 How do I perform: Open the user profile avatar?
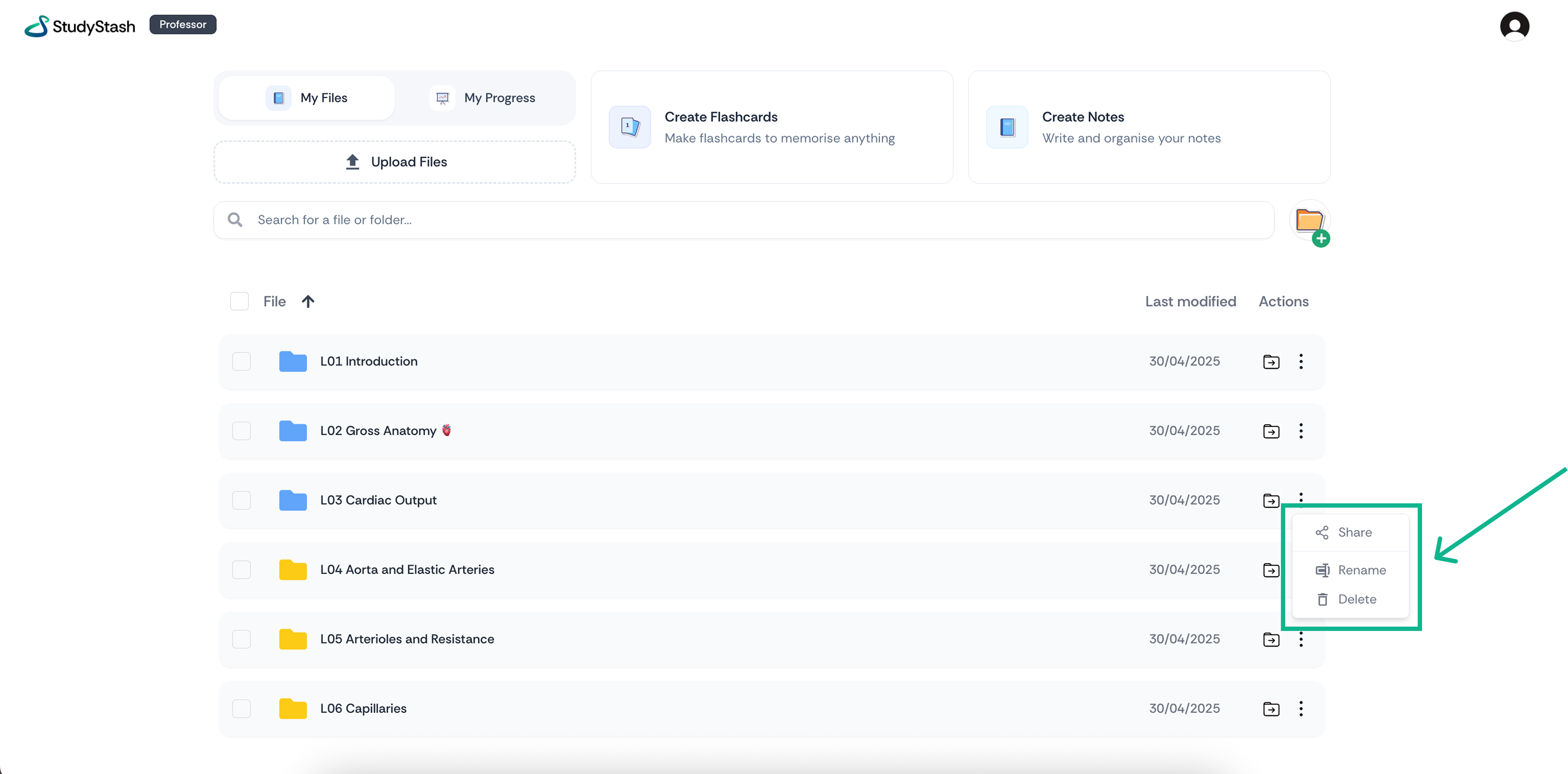pos(1515,26)
